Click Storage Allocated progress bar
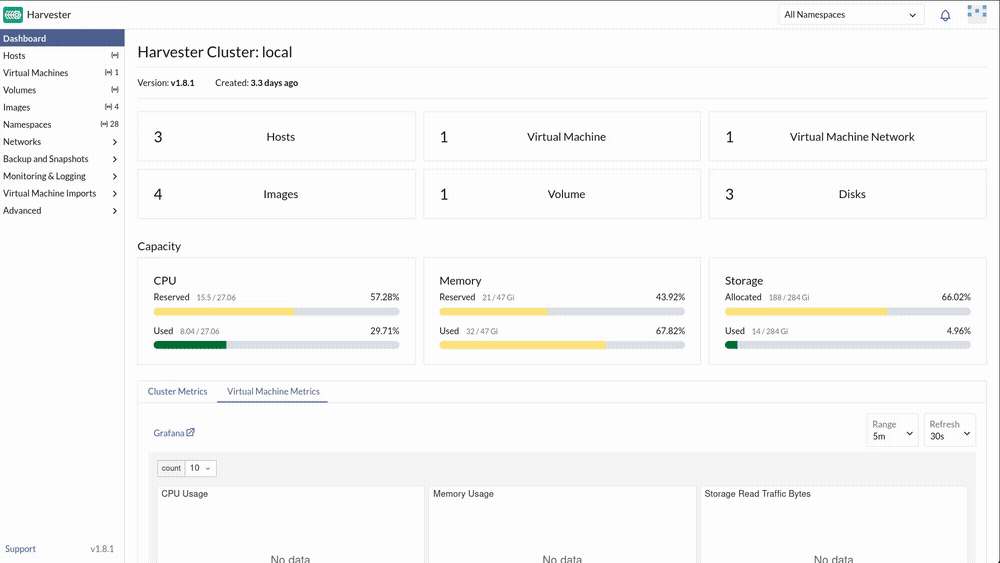Viewport: 1000px width, 563px height. click(x=848, y=312)
